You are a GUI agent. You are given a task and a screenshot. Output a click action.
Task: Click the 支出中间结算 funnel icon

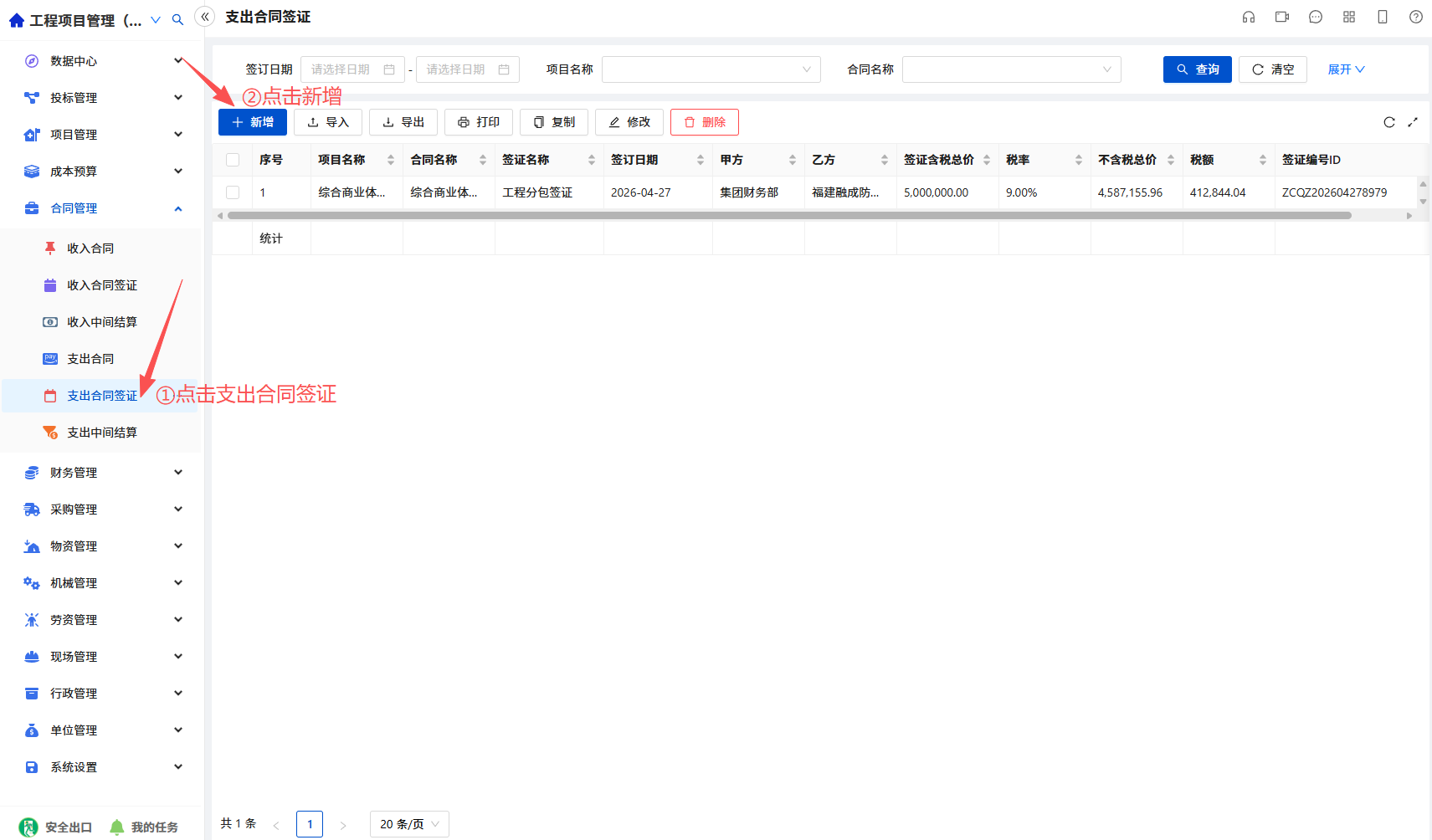coord(50,433)
